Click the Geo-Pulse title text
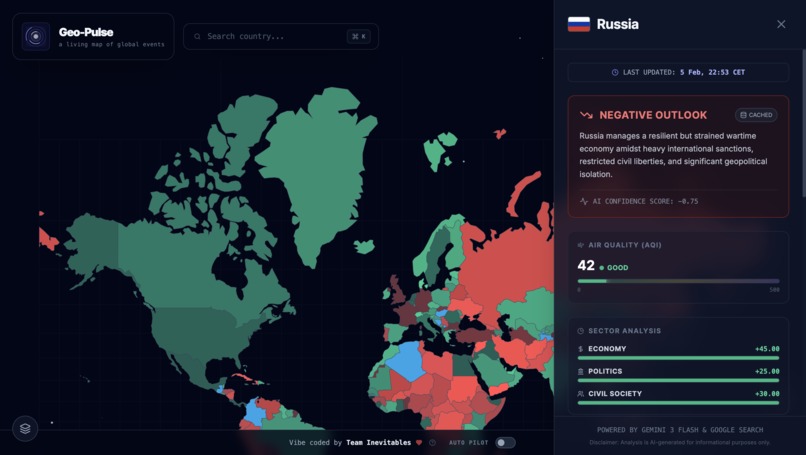 pyautogui.click(x=86, y=32)
